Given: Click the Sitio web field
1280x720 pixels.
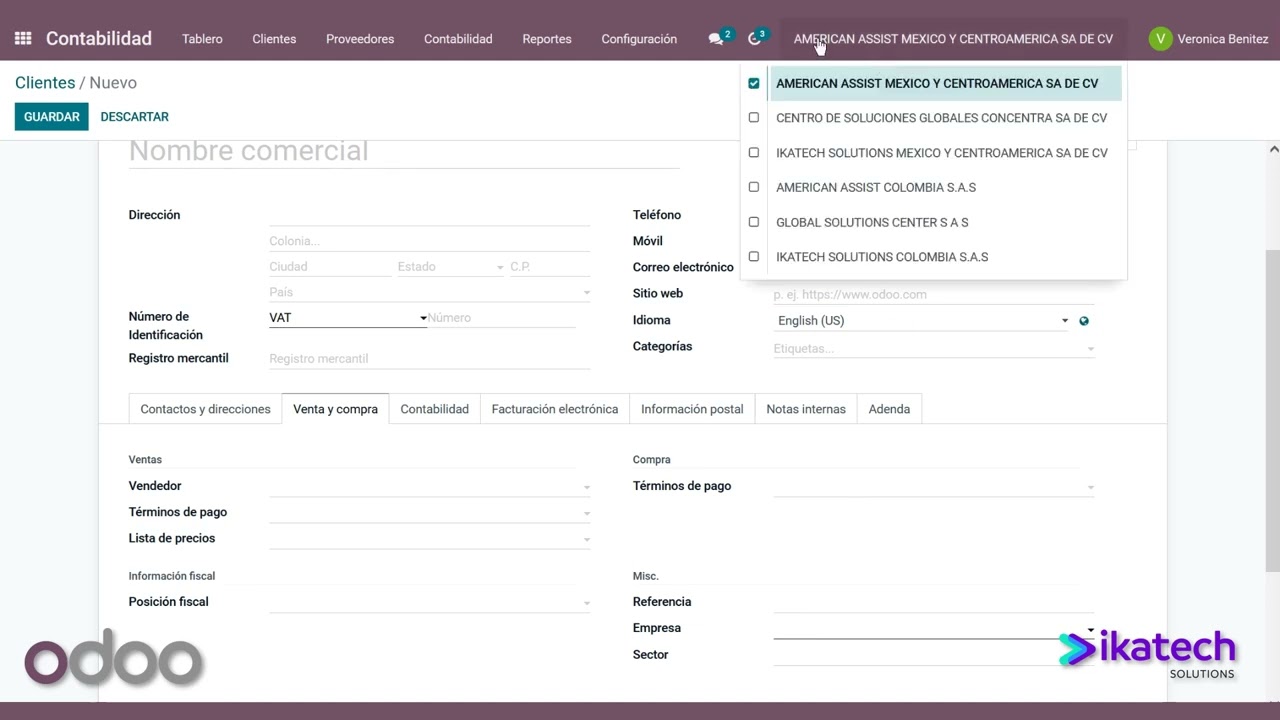Looking at the screenshot, I should (x=933, y=295).
